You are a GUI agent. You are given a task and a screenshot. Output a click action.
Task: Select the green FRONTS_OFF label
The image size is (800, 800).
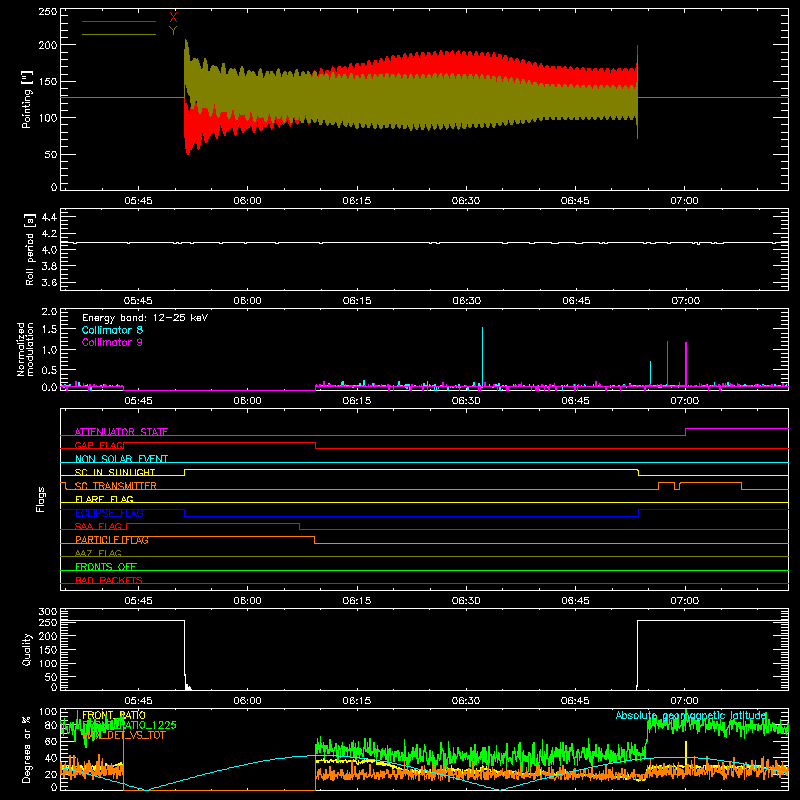pyautogui.click(x=106, y=567)
